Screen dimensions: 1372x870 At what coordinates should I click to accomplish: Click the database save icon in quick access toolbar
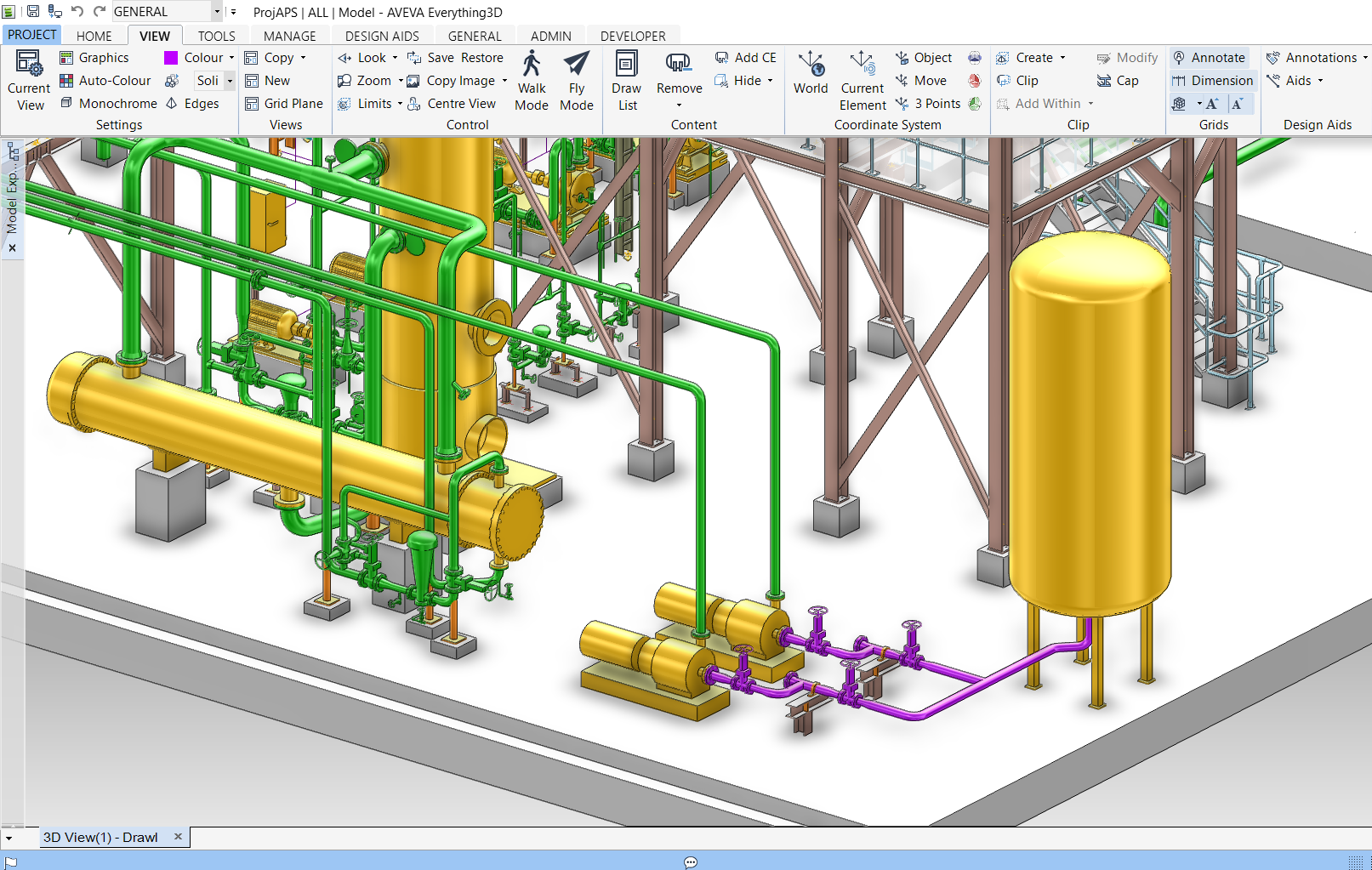[x=54, y=11]
